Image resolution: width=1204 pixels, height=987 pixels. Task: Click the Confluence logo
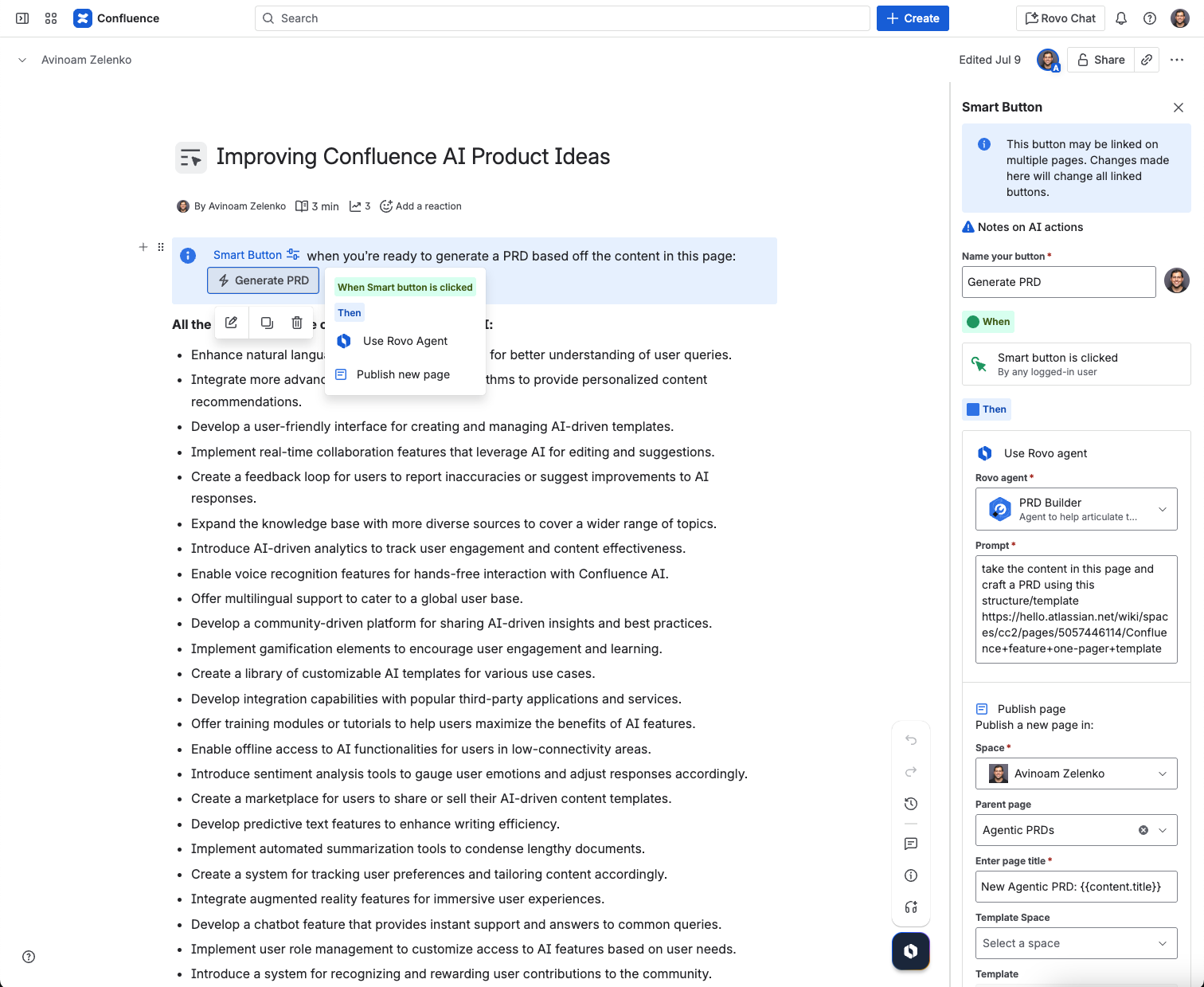[x=116, y=18]
